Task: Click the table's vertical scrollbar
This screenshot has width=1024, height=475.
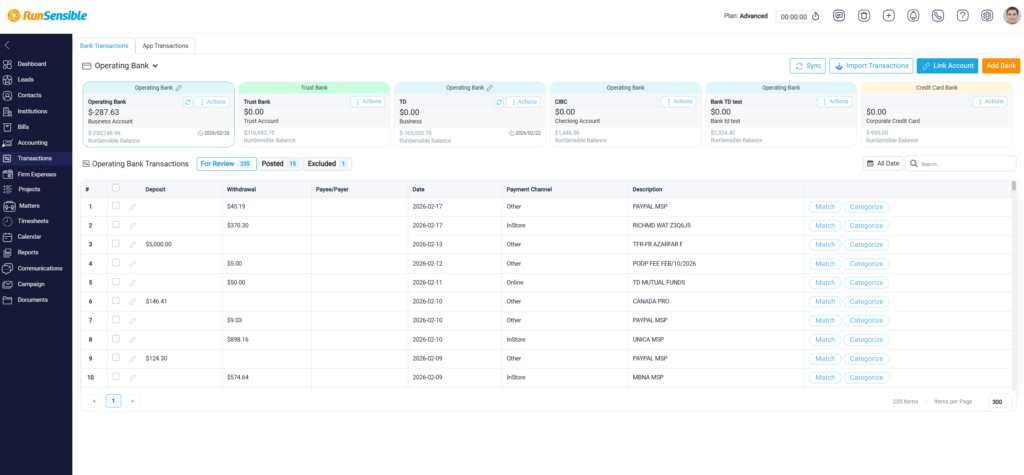Action: (1014, 186)
